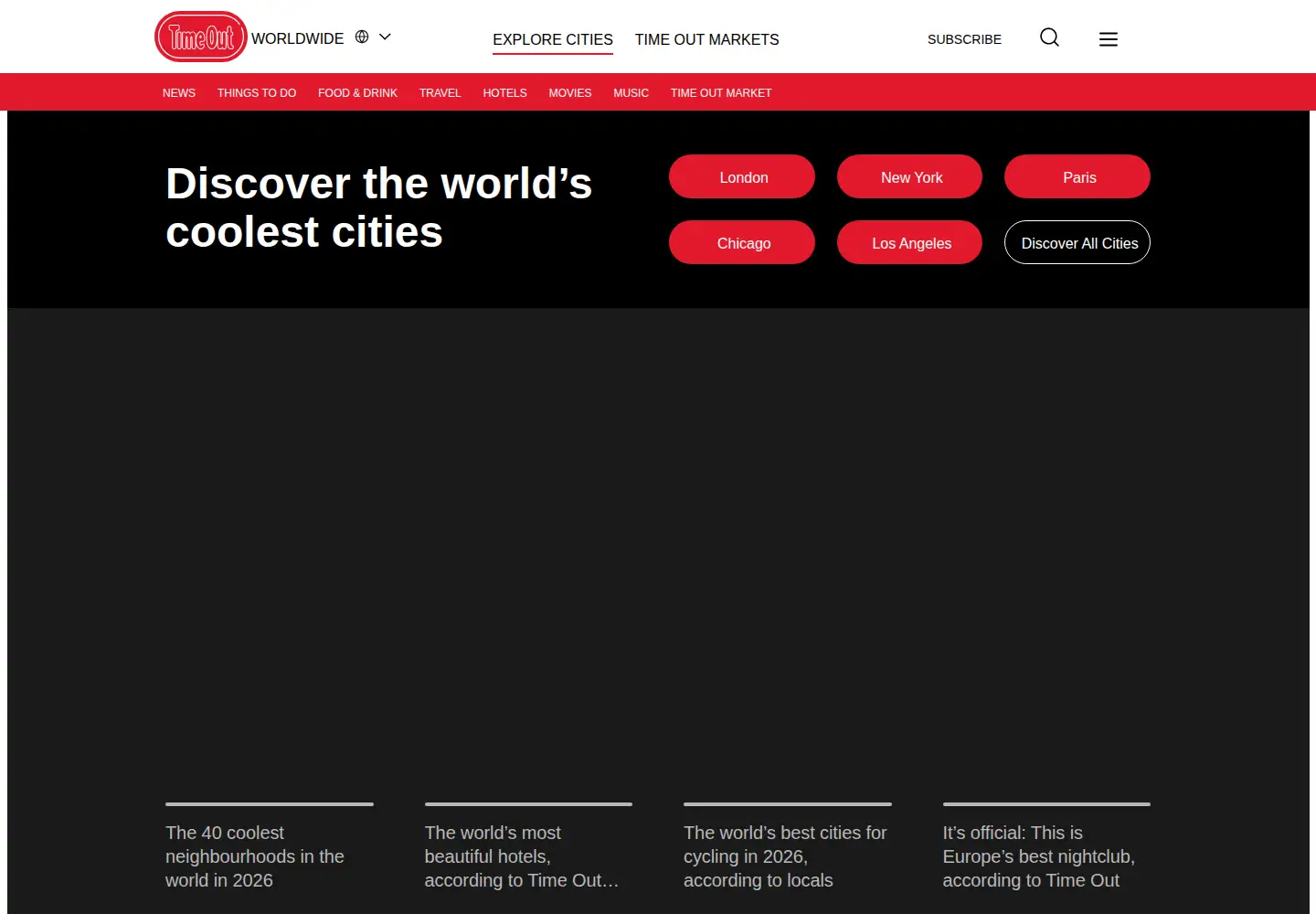Open Time Out Markets tab
1316x914 pixels.
[x=707, y=39]
